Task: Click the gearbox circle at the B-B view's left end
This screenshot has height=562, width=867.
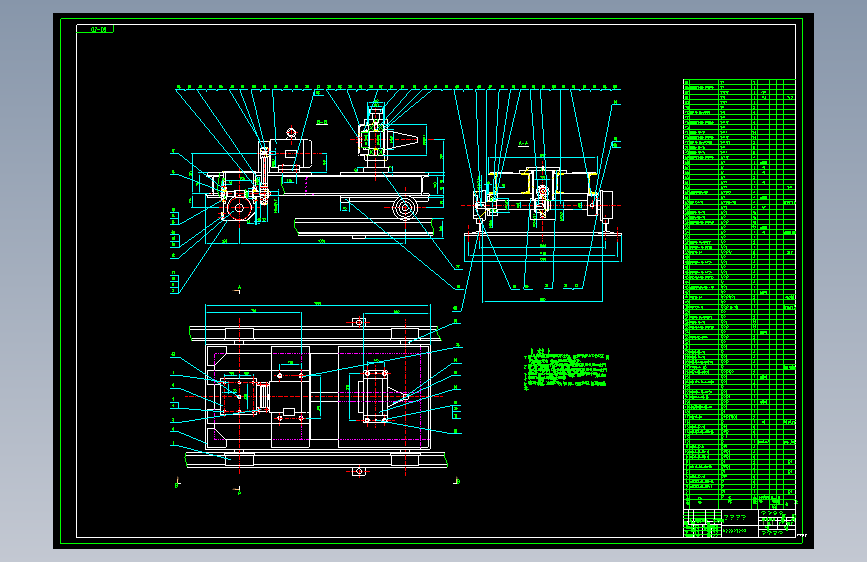Action: pos(239,208)
